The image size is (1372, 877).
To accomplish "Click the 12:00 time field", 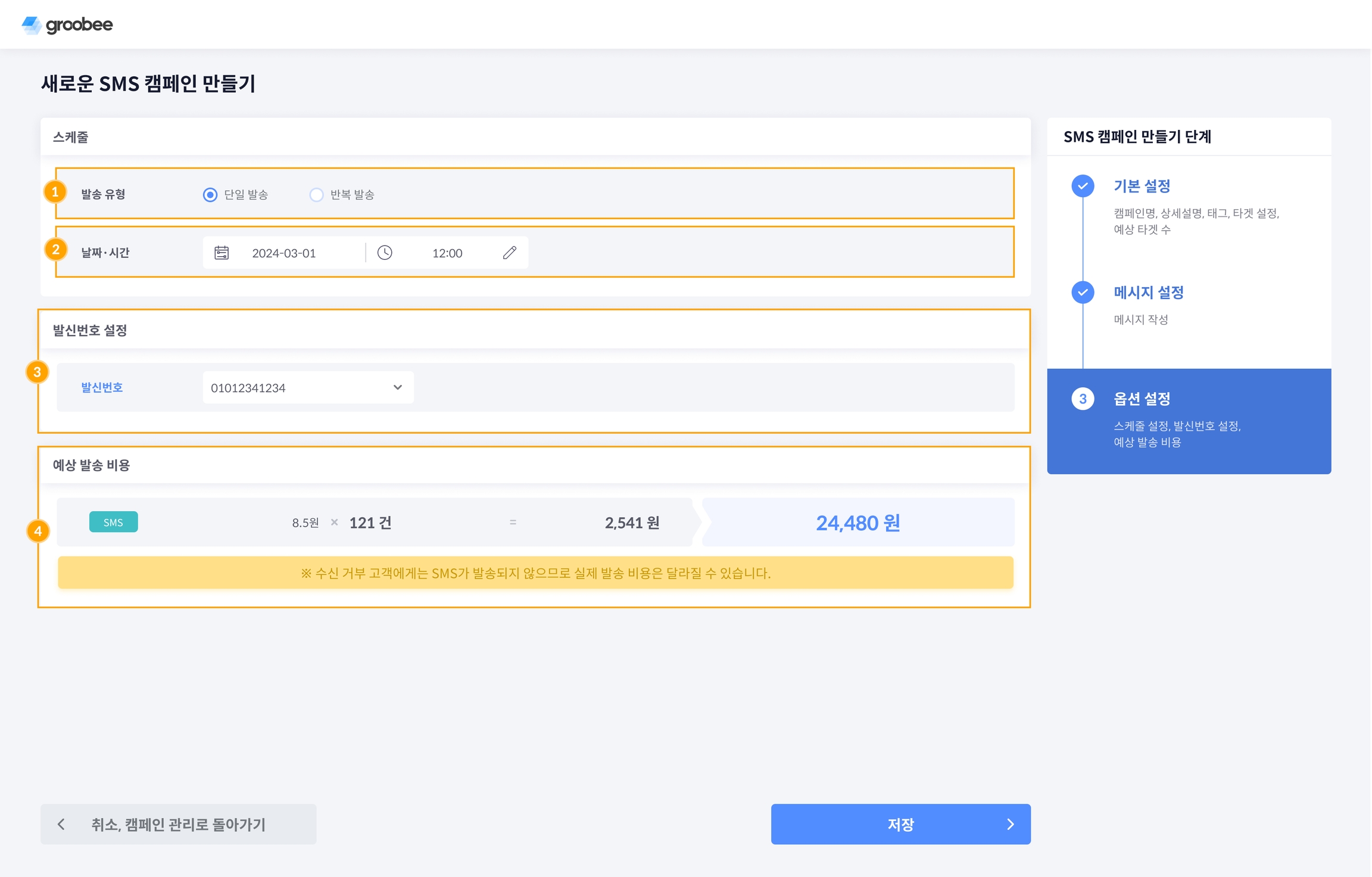I will 447,253.
